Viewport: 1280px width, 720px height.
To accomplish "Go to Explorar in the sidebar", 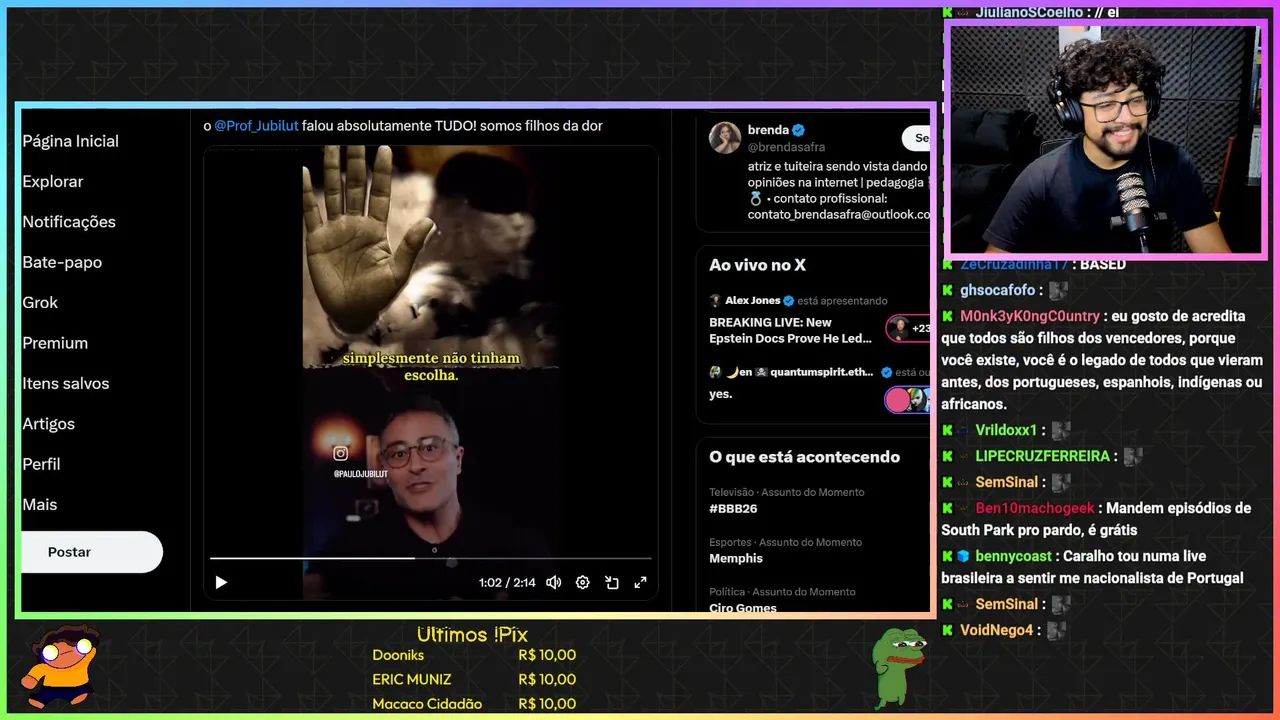I will tap(53, 181).
